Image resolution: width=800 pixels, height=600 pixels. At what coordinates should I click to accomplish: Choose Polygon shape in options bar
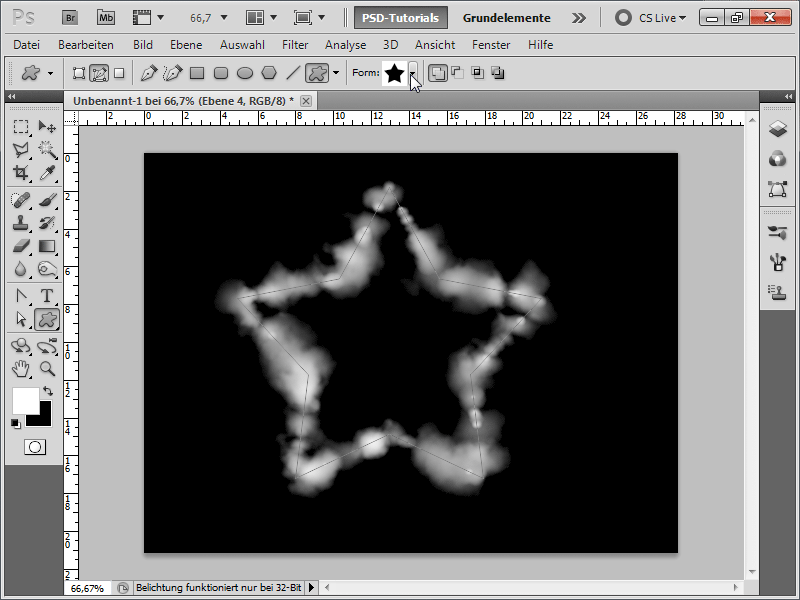[x=269, y=73]
